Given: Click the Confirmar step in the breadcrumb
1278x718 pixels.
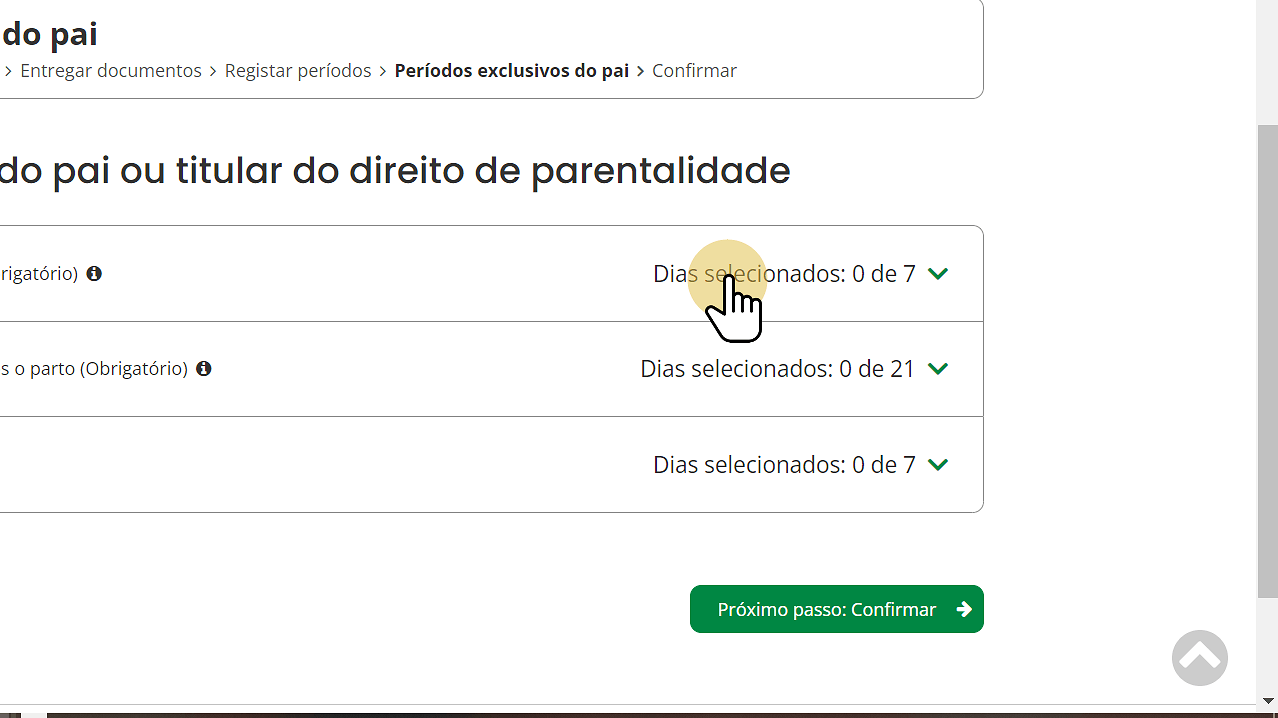Looking at the screenshot, I should [x=694, y=70].
